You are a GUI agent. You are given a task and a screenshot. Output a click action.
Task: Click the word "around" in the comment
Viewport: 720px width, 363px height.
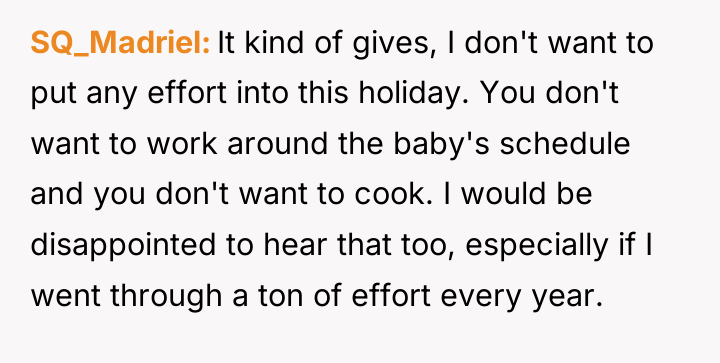pyautogui.click(x=277, y=143)
